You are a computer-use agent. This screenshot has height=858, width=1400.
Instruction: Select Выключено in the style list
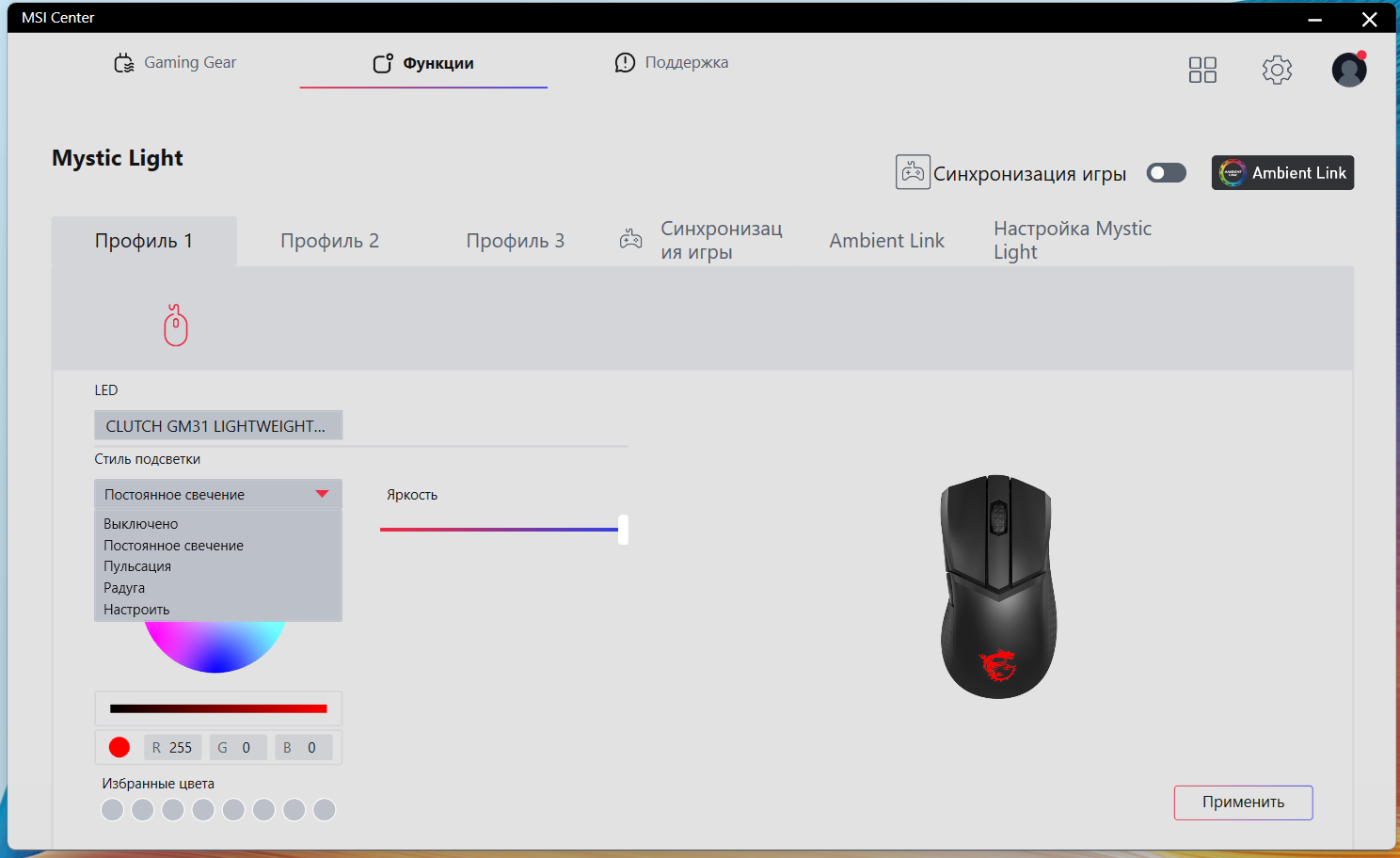pyautogui.click(x=141, y=524)
